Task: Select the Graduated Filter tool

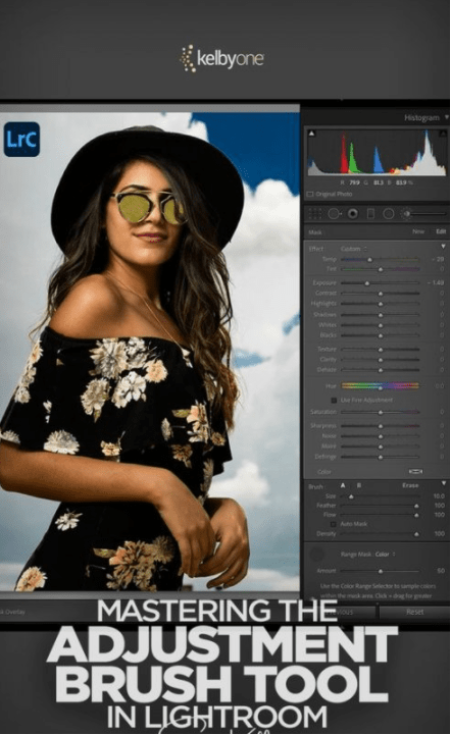Action: coord(370,214)
